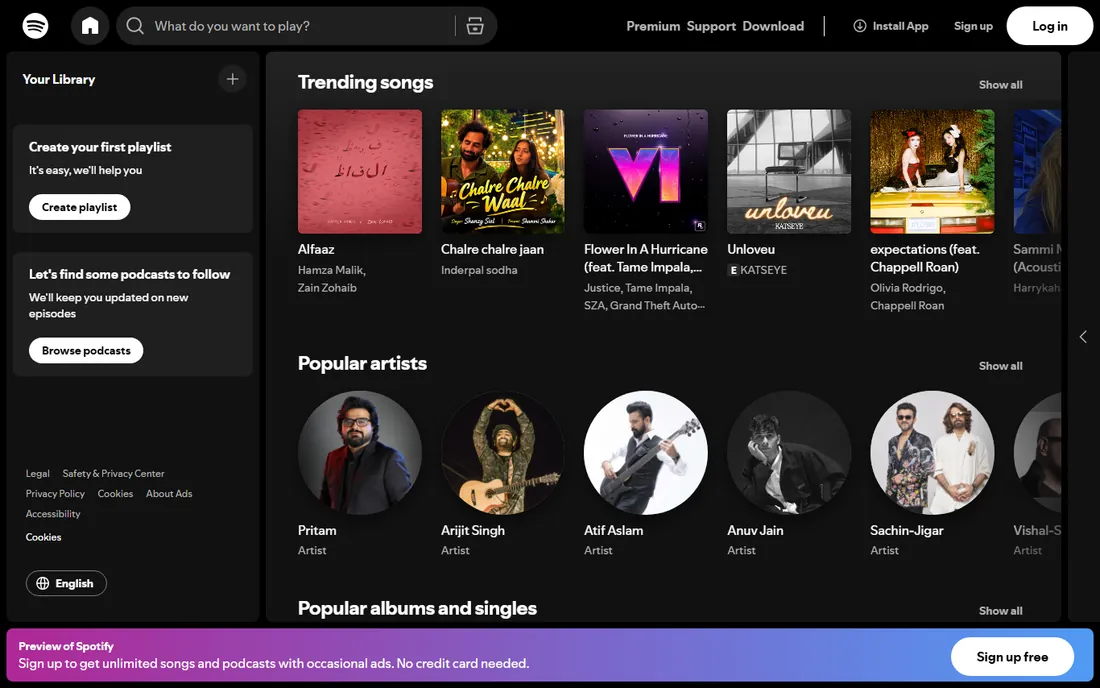Open the Accessibility link
Screen dimensions: 1100x688
point(53,514)
